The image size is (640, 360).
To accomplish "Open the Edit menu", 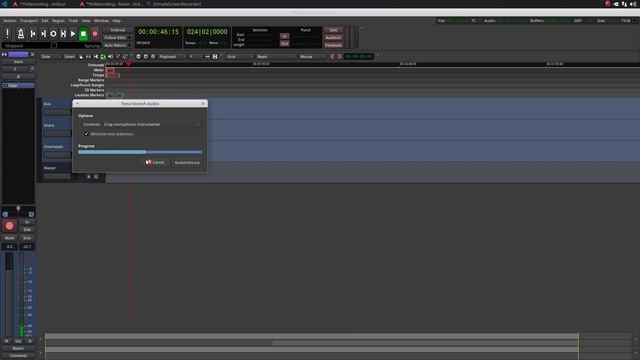I will point(45,20).
